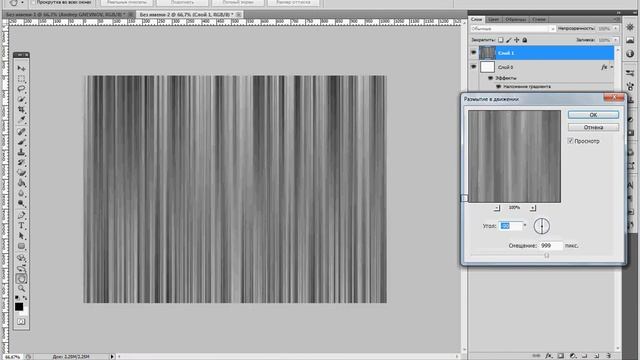Select the Eraser tool
The height and width of the screenshot is (360, 640).
21,173
